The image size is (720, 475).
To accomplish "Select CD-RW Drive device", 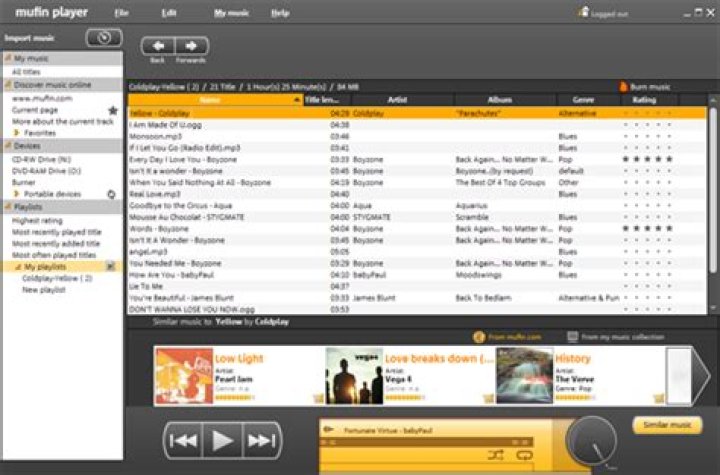I will pyautogui.click(x=41, y=159).
